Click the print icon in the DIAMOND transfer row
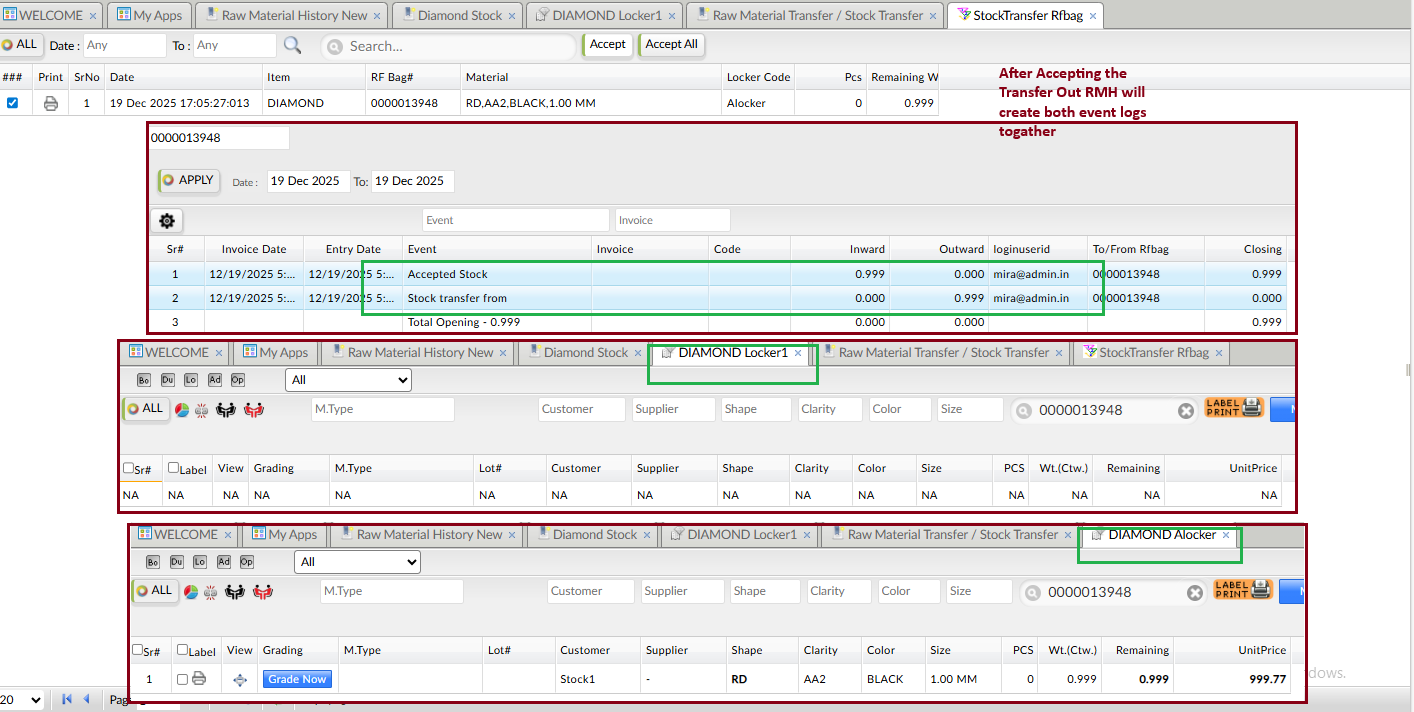This screenshot has height=712, width=1414. tap(50, 103)
